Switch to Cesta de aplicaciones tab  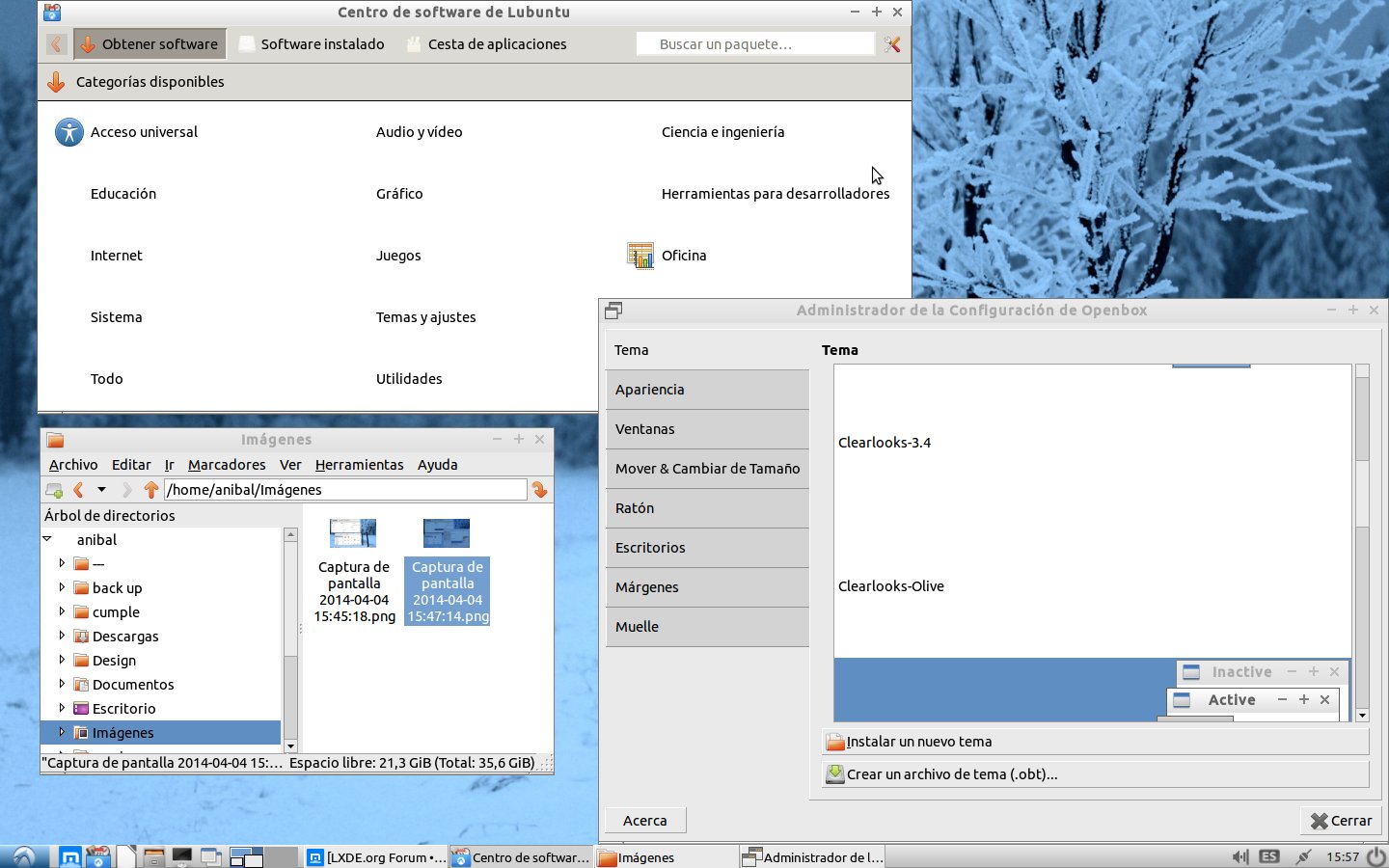pyautogui.click(x=486, y=44)
